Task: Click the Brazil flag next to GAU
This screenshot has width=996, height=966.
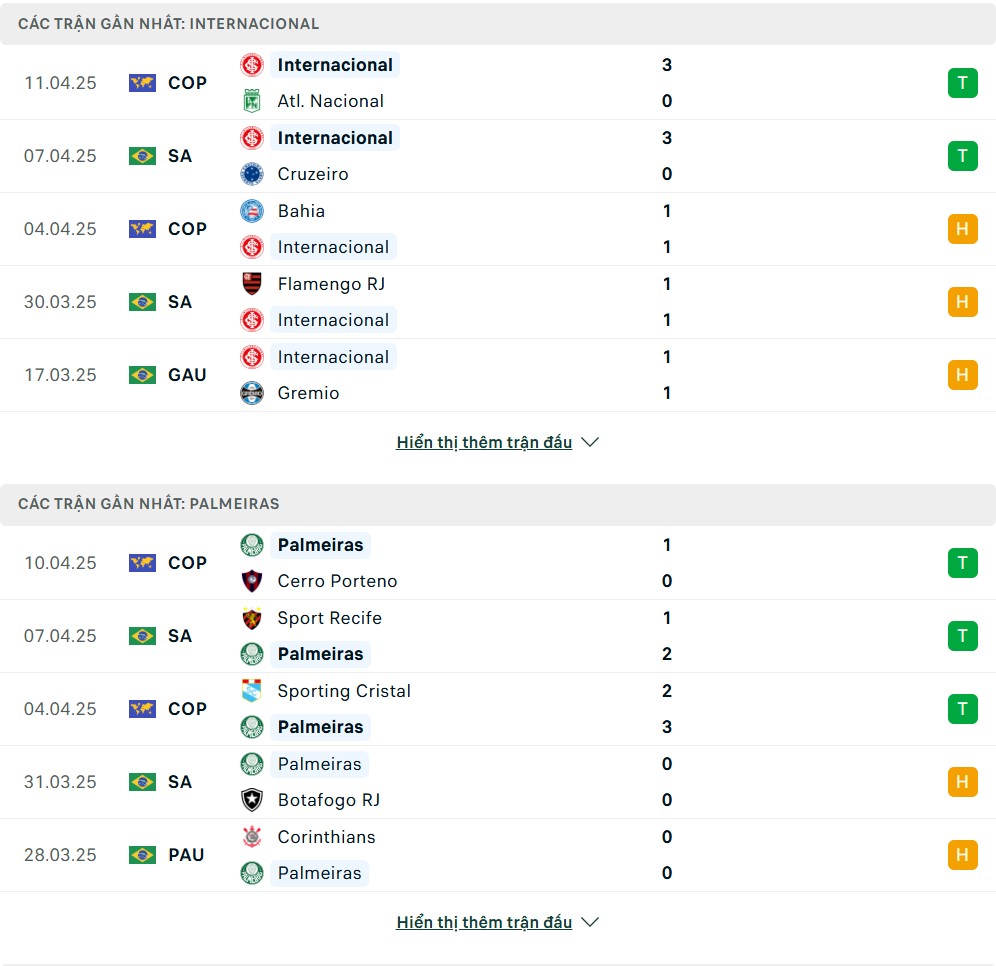Action: pos(142,375)
